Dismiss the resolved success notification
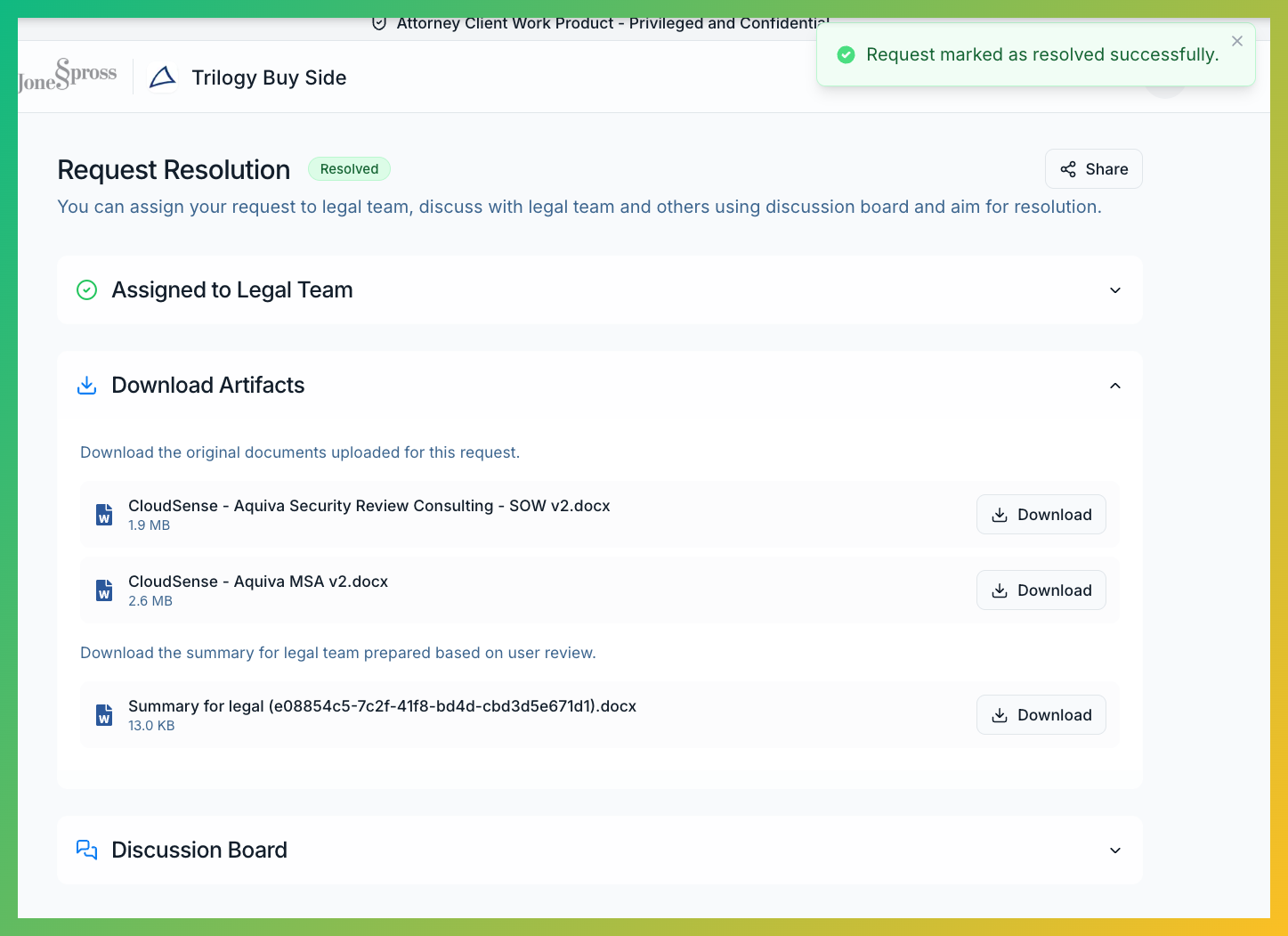 click(1236, 41)
